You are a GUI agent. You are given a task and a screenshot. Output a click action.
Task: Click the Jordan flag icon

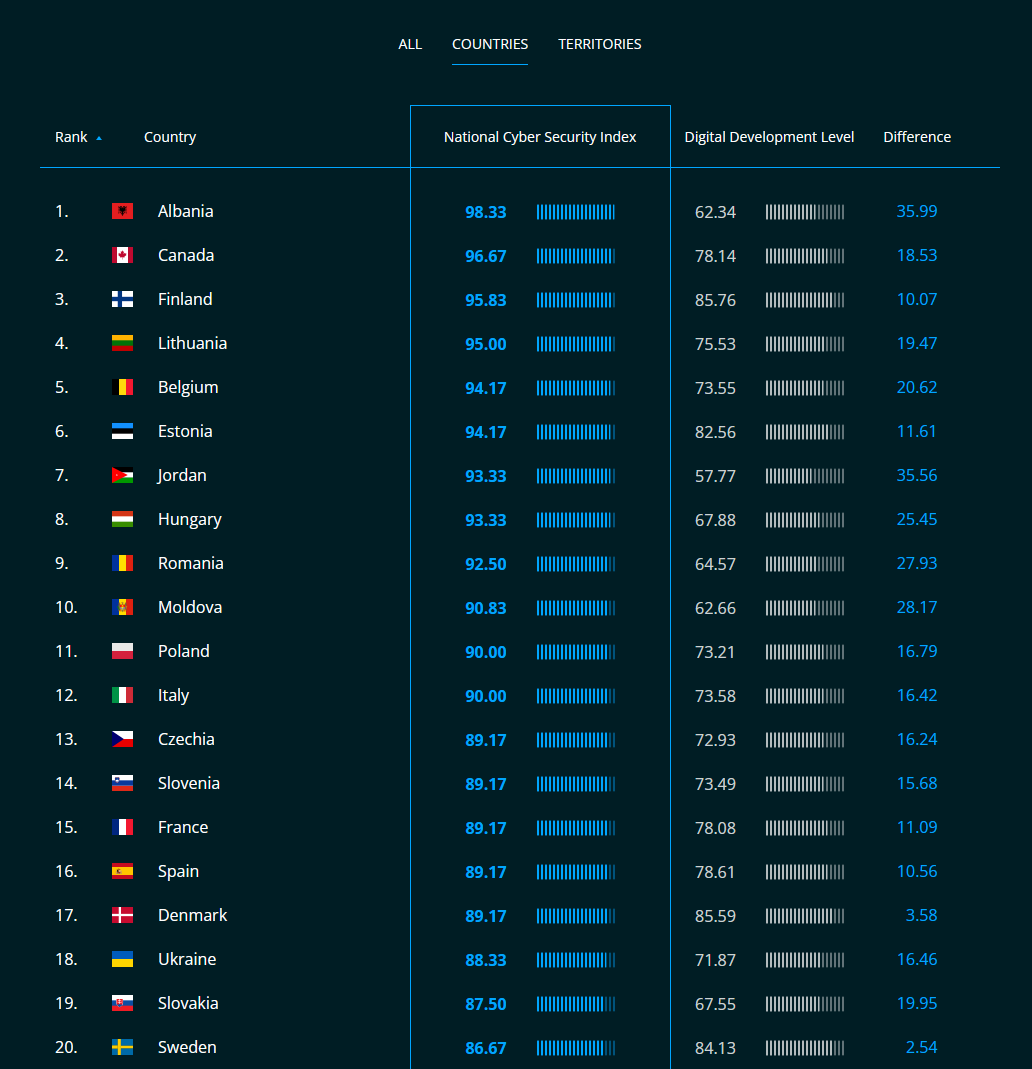click(122, 475)
